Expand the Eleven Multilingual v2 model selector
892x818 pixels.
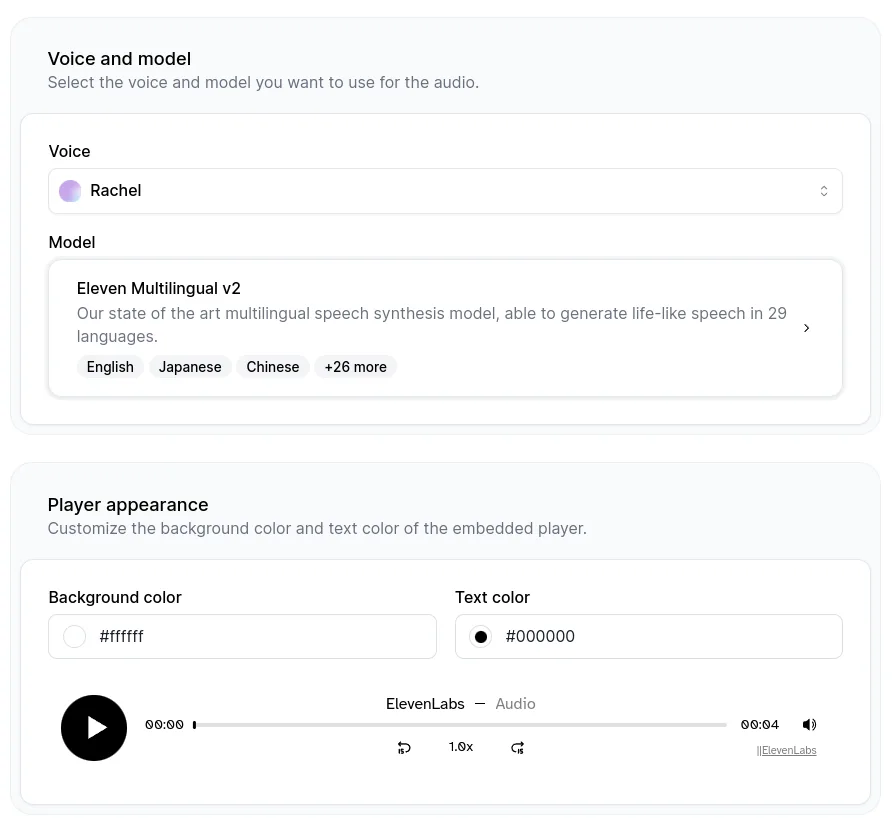point(806,328)
